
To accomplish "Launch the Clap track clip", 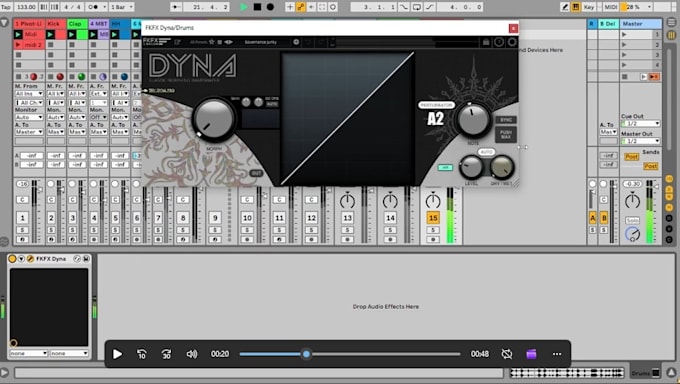I will 72,34.
